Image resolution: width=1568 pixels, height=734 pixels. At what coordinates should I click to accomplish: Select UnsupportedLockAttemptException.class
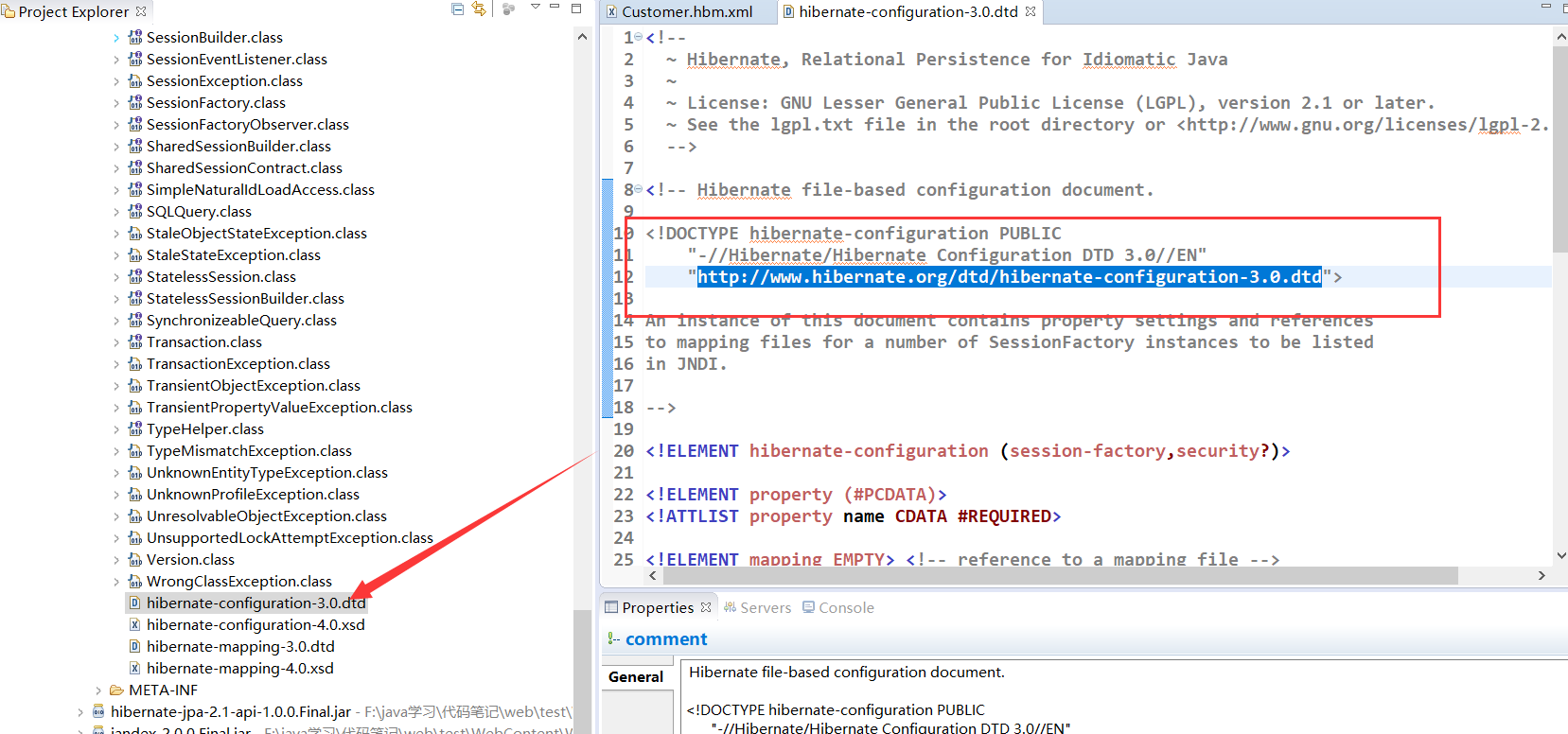(x=290, y=538)
